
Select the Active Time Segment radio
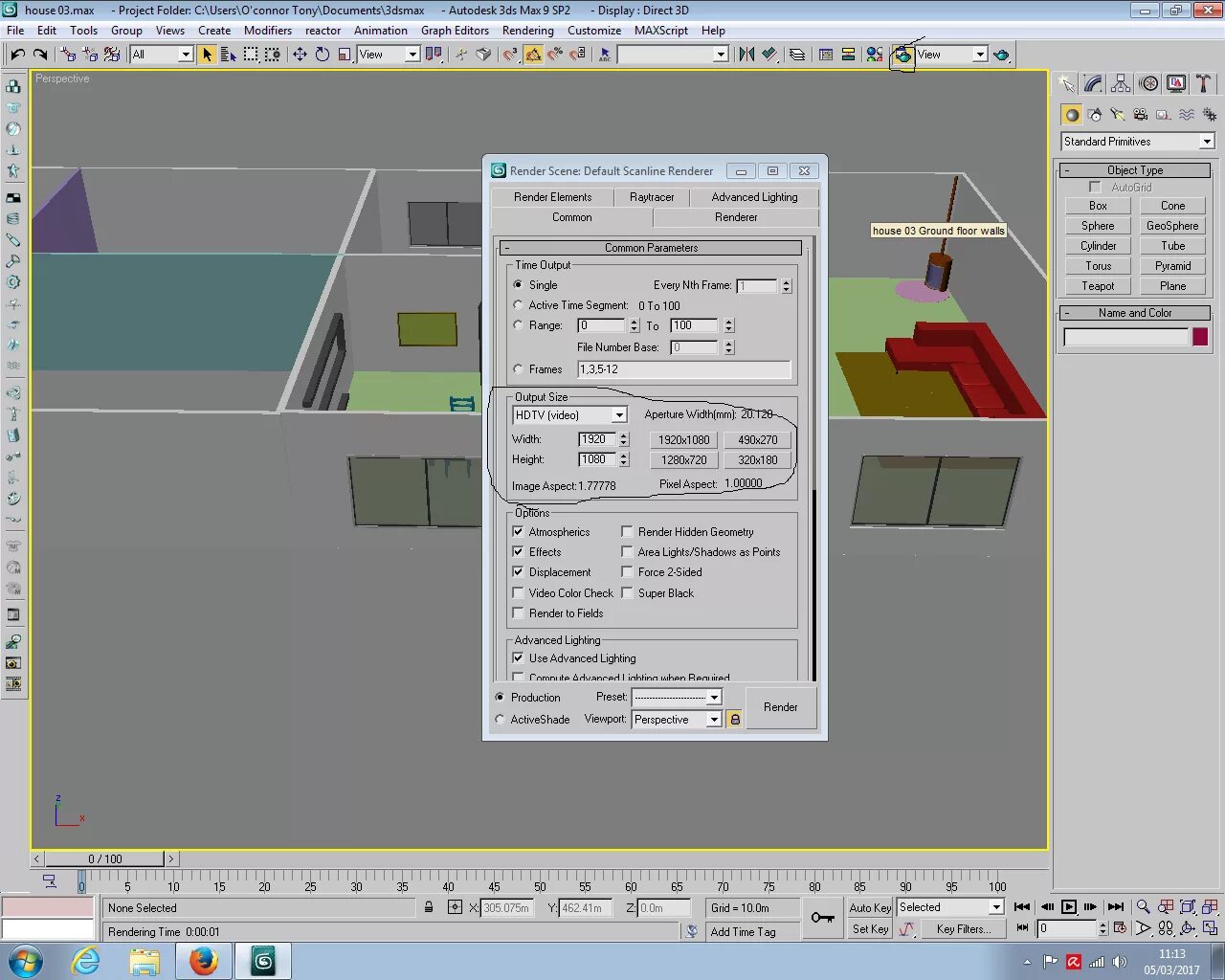[x=519, y=305]
